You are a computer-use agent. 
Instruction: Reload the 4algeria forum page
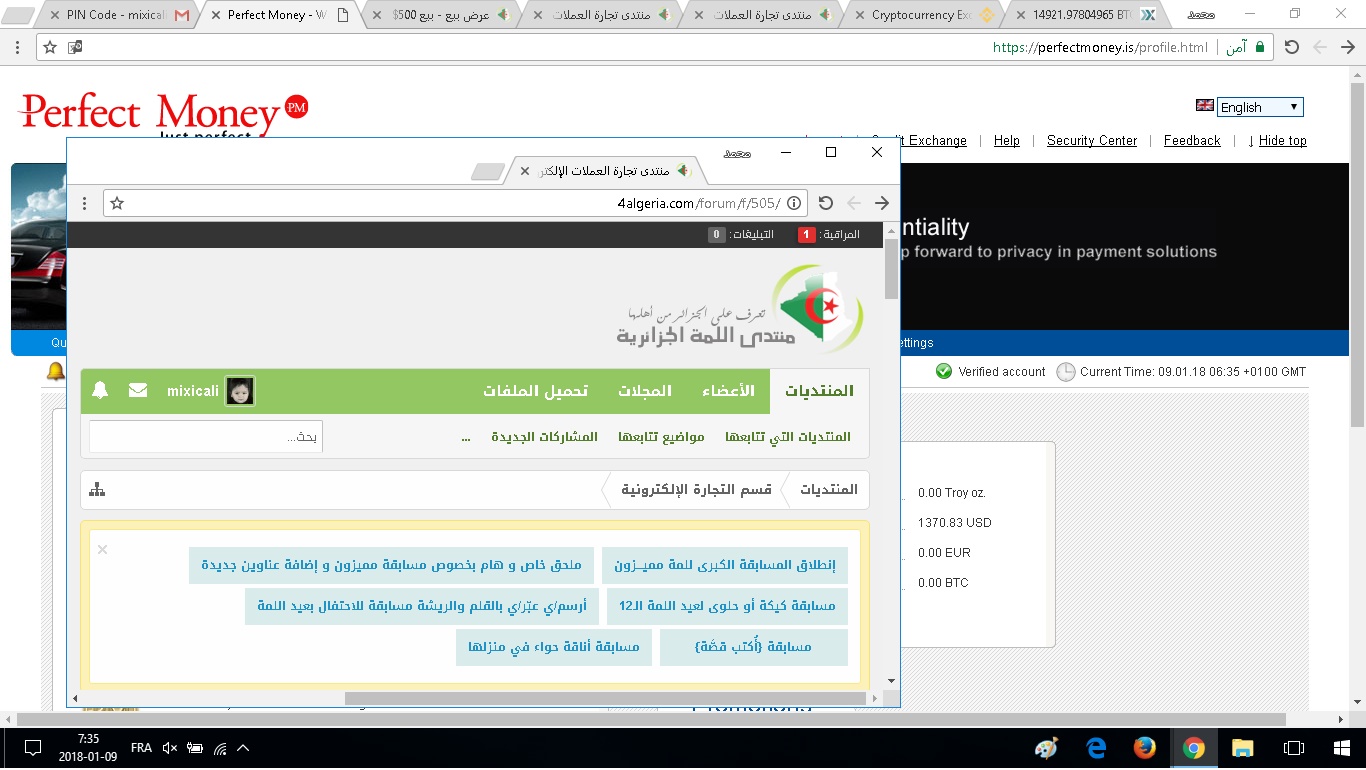coord(825,203)
